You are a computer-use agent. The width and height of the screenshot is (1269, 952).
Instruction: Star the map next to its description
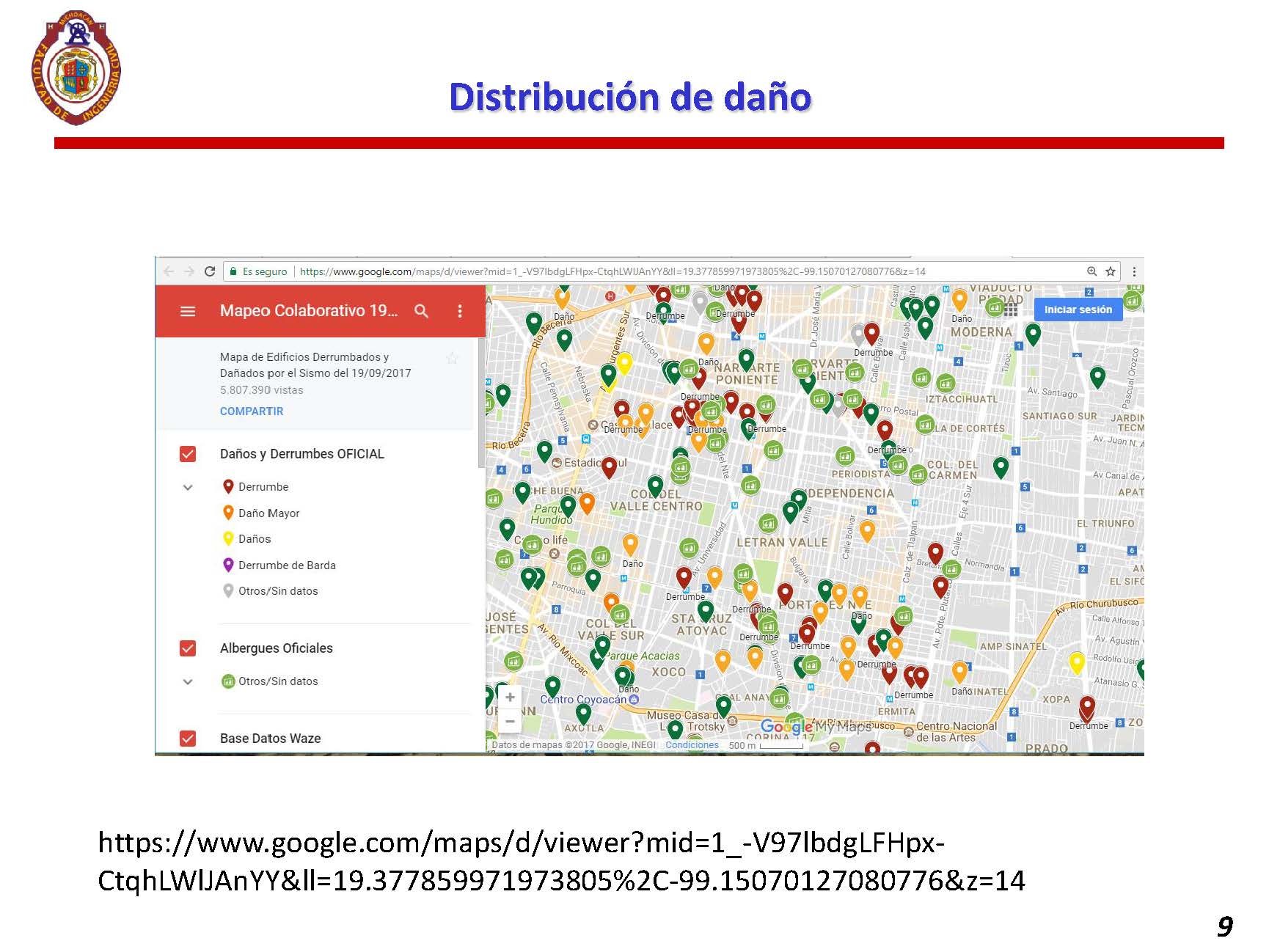point(452,358)
